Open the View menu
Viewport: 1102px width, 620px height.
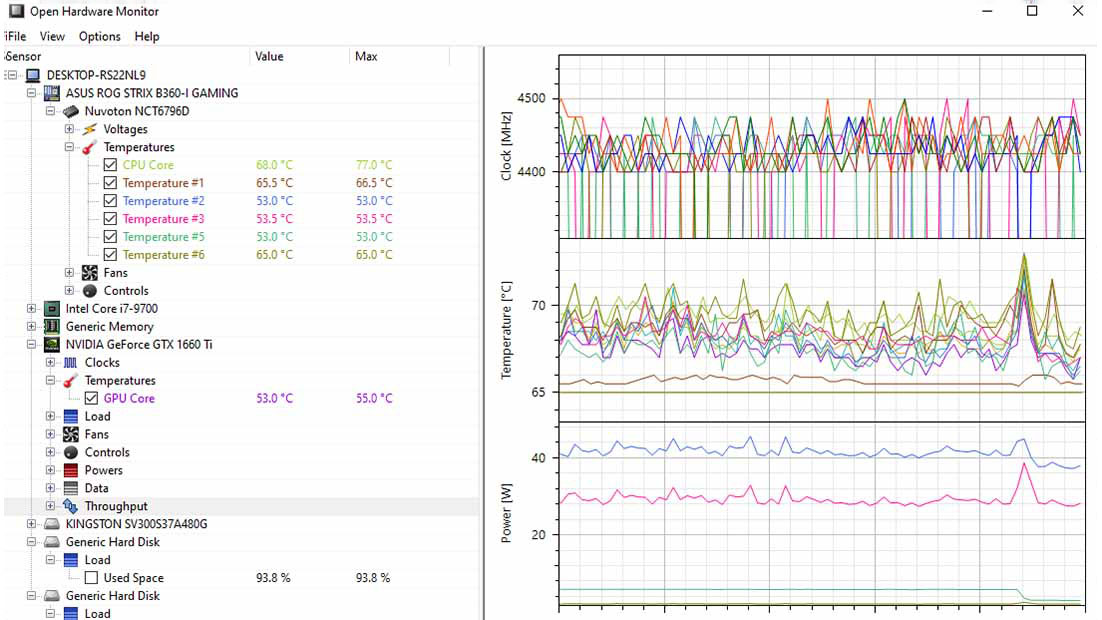52,36
